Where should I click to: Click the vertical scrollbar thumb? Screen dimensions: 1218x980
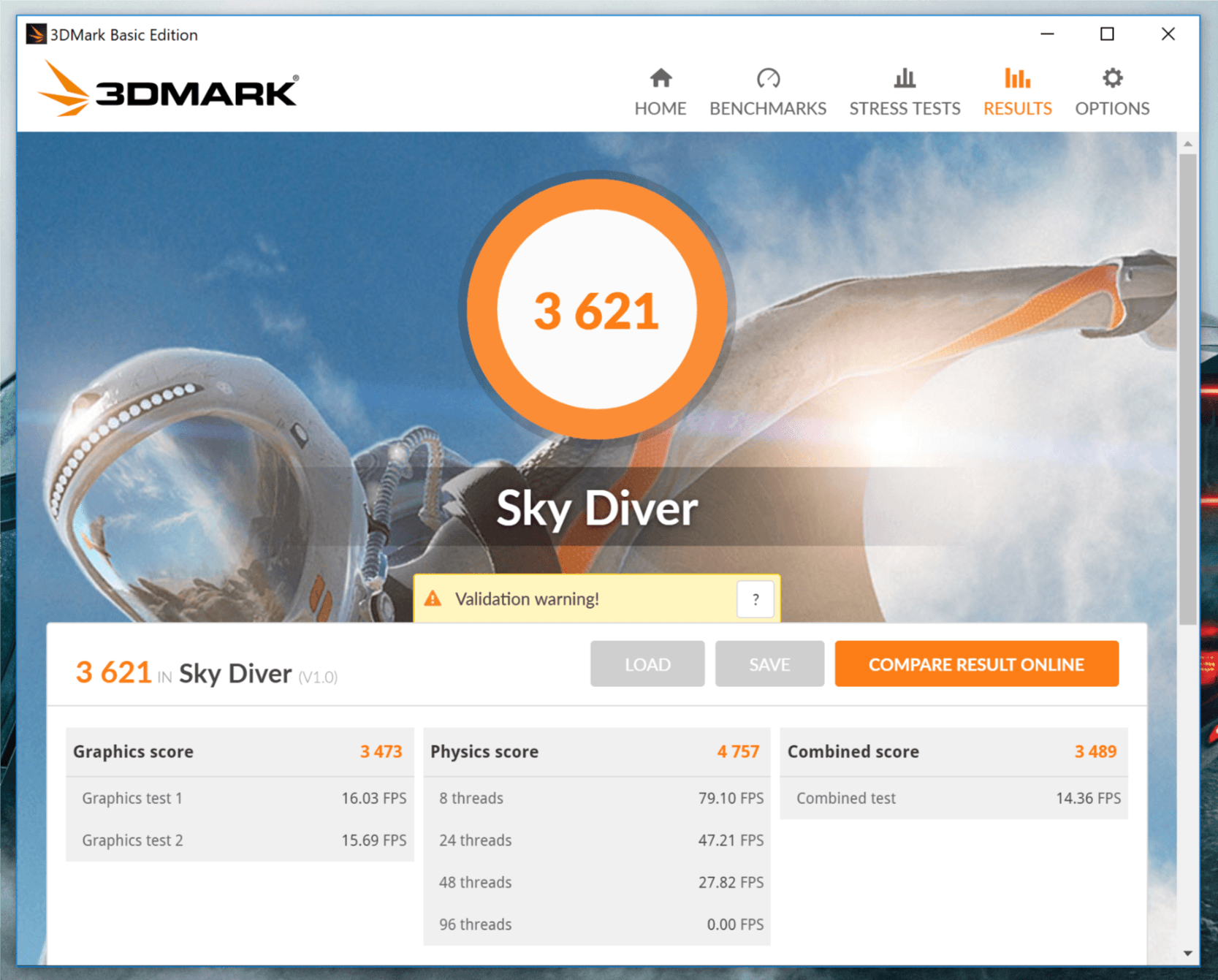click(x=1188, y=389)
